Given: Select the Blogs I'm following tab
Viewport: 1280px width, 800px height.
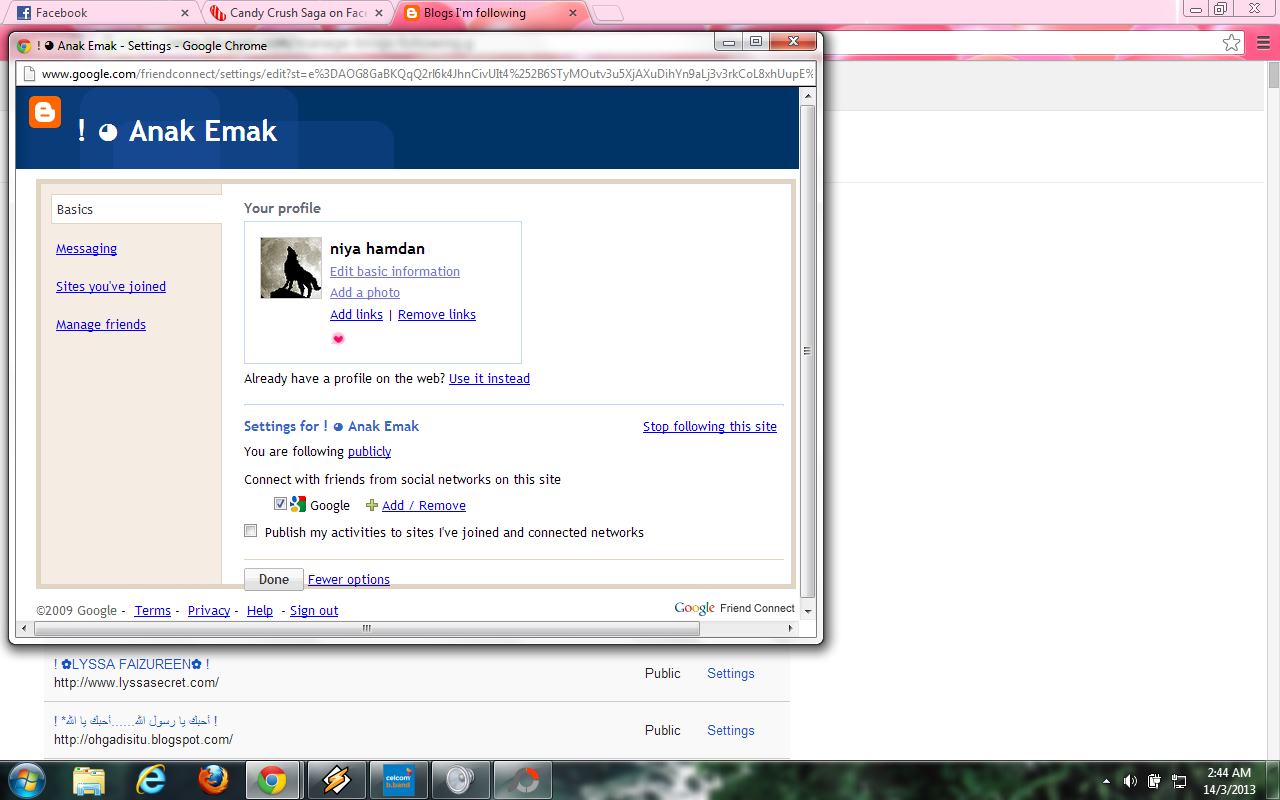Looking at the screenshot, I should click(x=489, y=13).
